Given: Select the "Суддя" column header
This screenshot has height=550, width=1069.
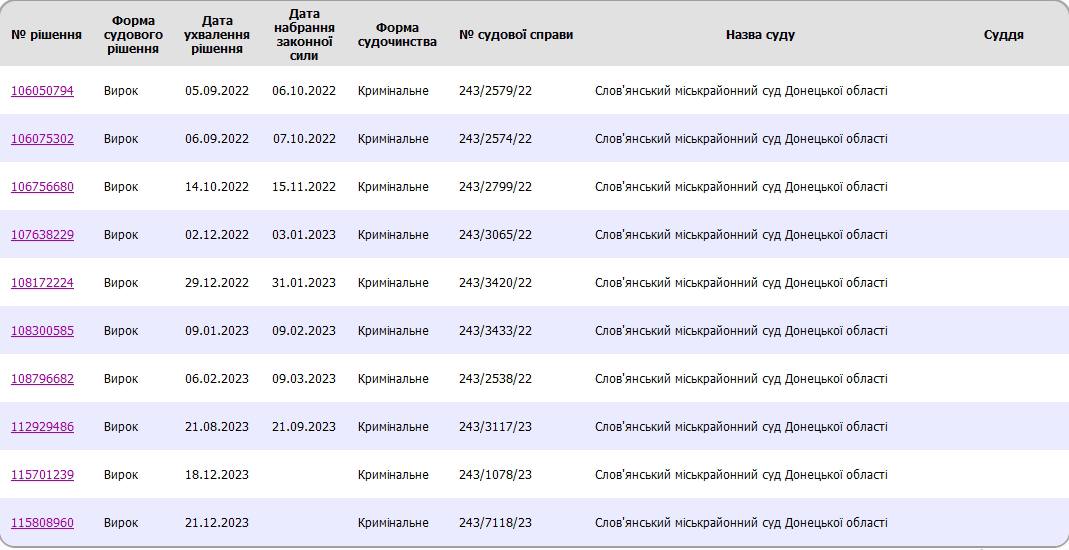Looking at the screenshot, I should click(x=1003, y=35).
